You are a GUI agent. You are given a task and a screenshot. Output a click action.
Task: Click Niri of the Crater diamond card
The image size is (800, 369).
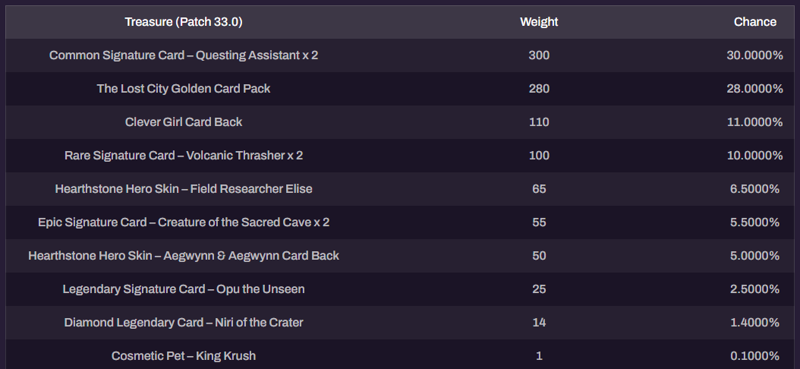(x=184, y=323)
